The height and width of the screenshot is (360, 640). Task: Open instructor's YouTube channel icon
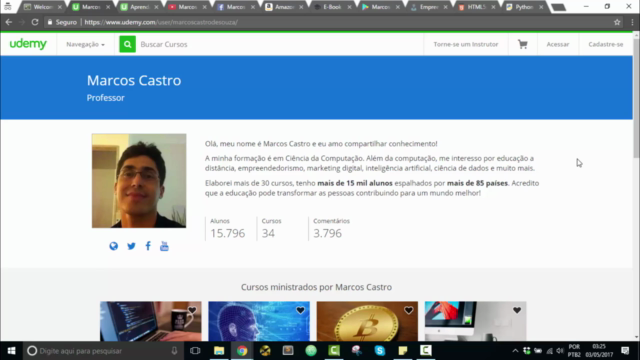pos(164,246)
